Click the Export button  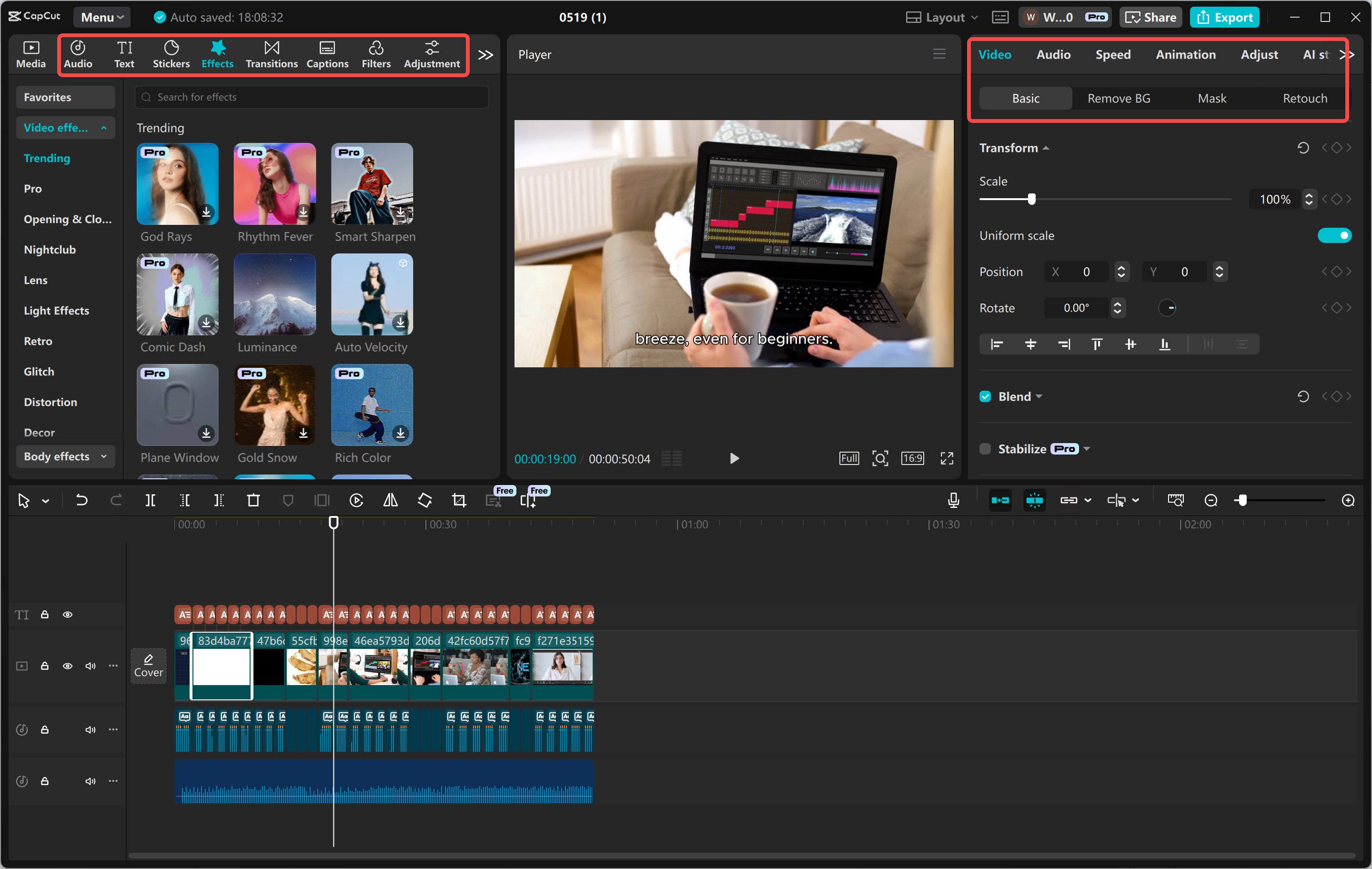[1224, 17]
